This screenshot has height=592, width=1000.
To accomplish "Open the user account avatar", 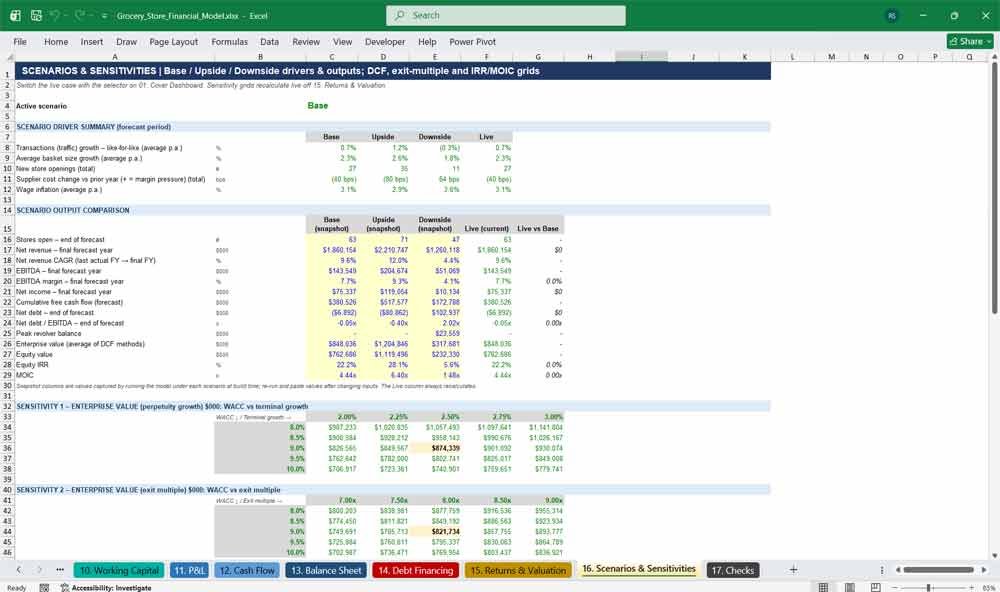I will tap(892, 15).
